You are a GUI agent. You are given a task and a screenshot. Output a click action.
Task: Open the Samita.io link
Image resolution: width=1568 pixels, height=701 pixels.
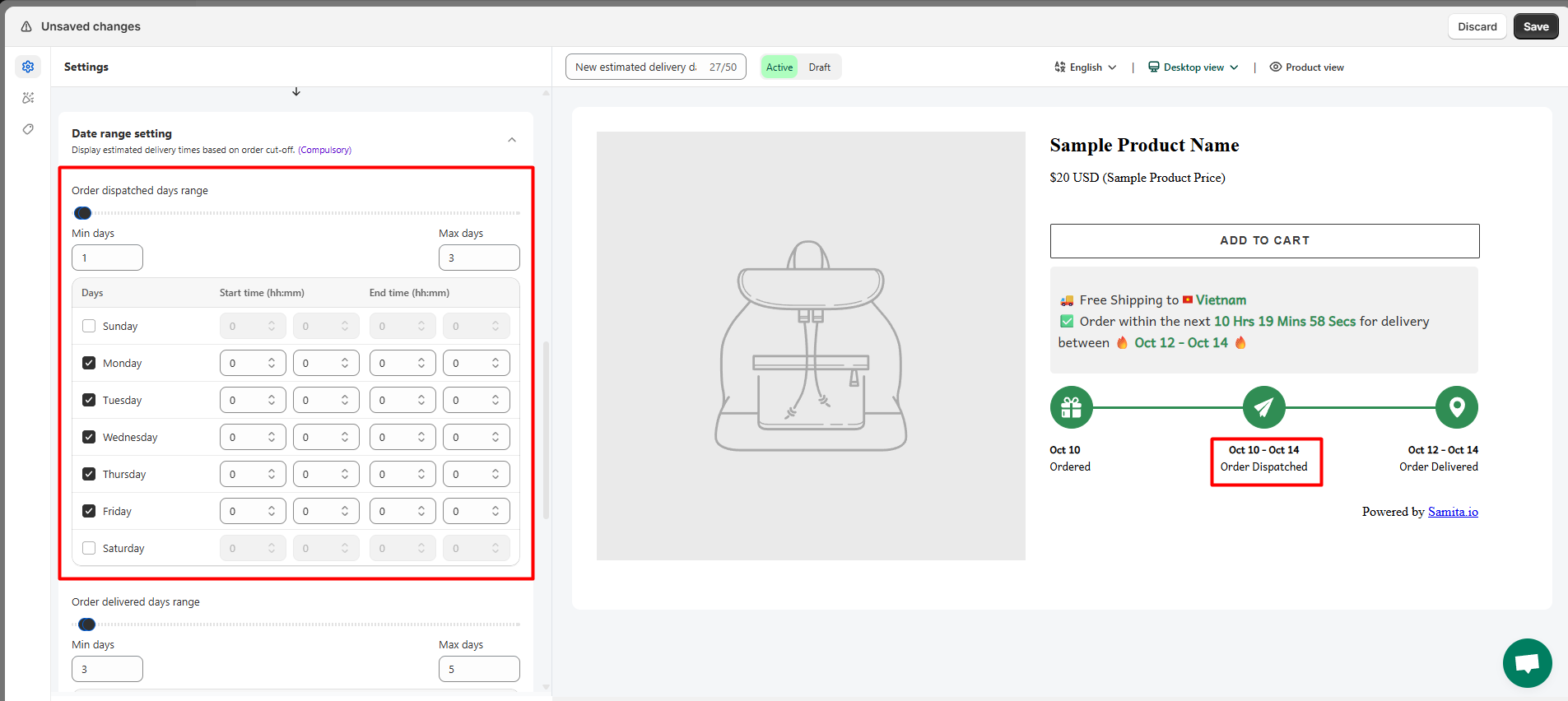(1452, 512)
